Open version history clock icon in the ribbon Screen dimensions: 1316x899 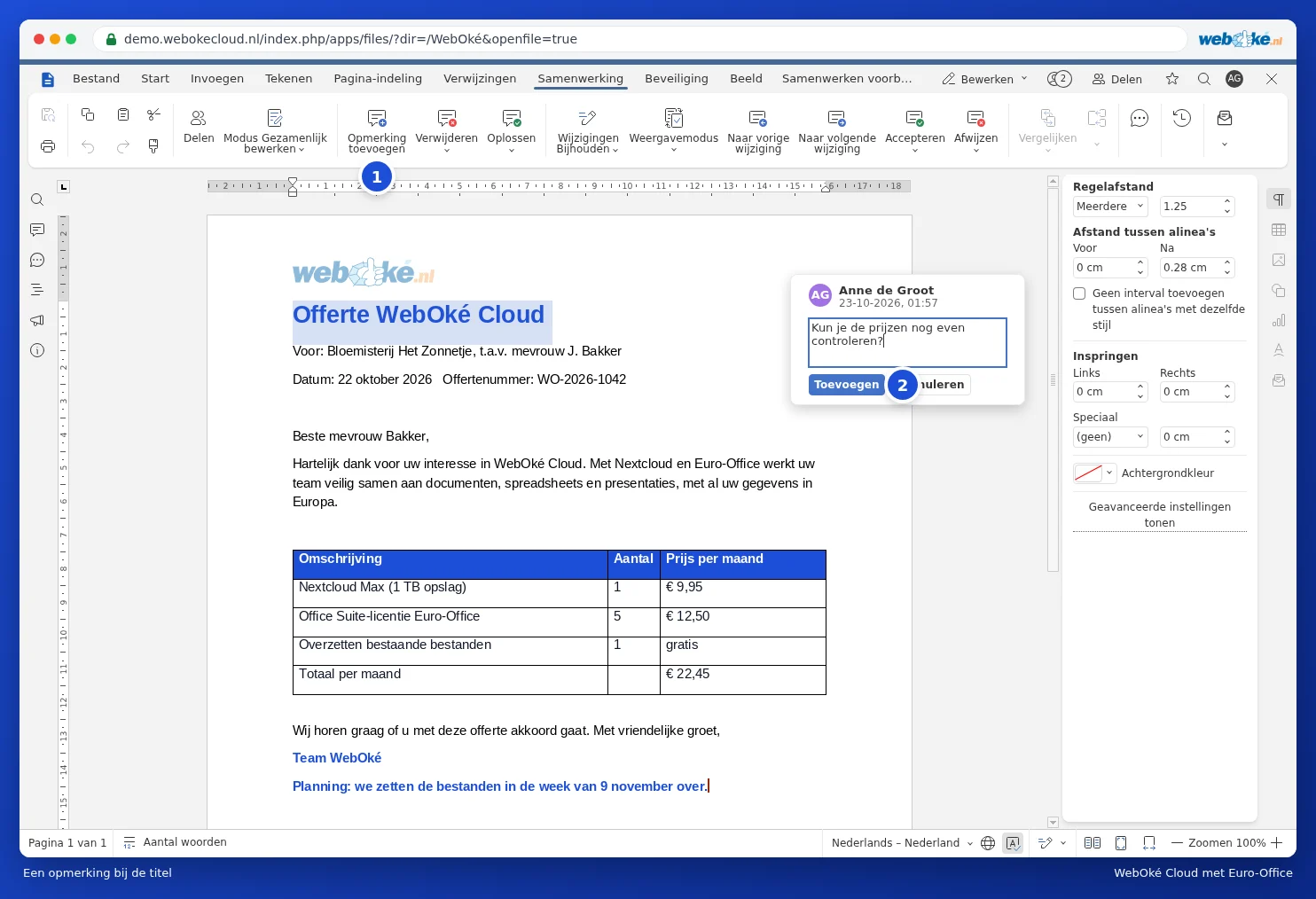pyautogui.click(x=1182, y=118)
